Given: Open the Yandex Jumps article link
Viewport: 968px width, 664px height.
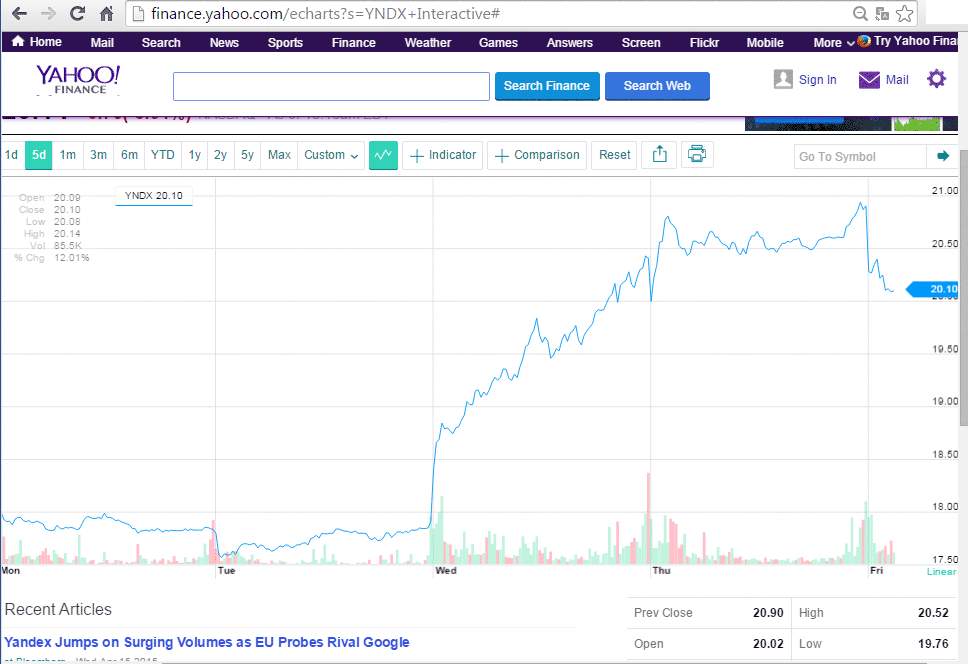Looking at the screenshot, I should click(207, 642).
